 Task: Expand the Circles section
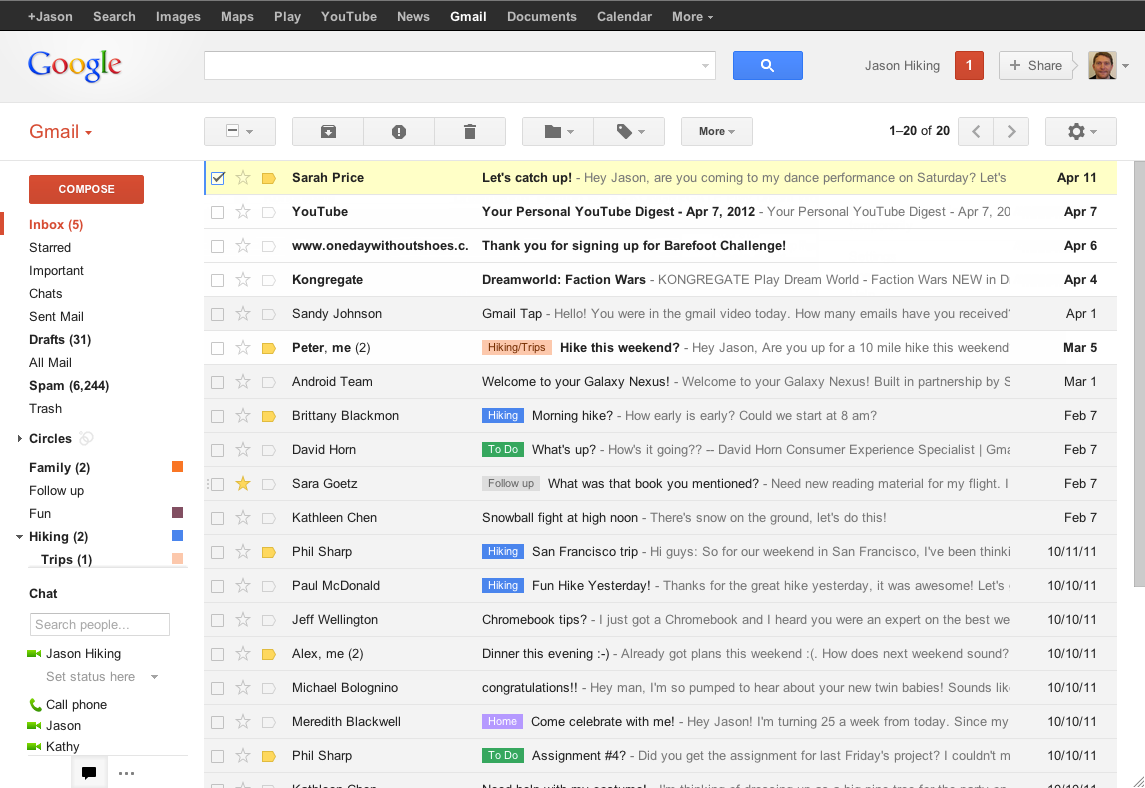coord(20,438)
